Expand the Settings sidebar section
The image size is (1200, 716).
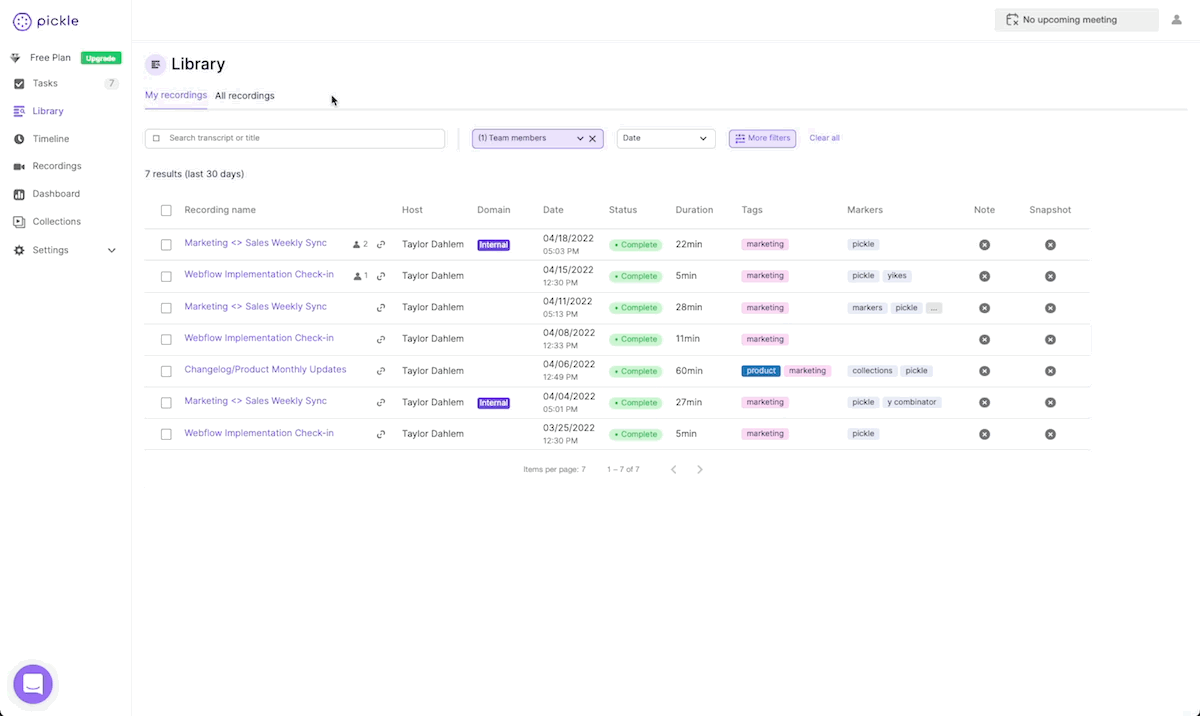click(x=111, y=250)
